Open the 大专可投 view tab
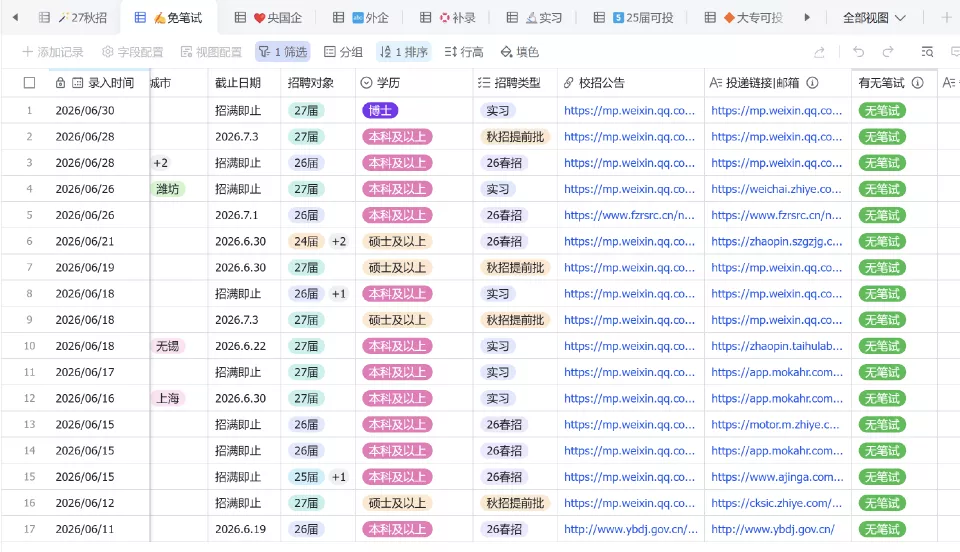Screen dimensions: 960x552 (744, 18)
